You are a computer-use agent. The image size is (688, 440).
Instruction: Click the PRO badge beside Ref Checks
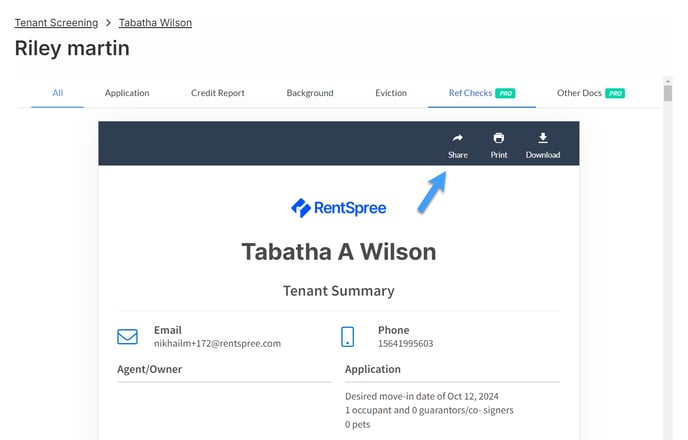(505, 93)
